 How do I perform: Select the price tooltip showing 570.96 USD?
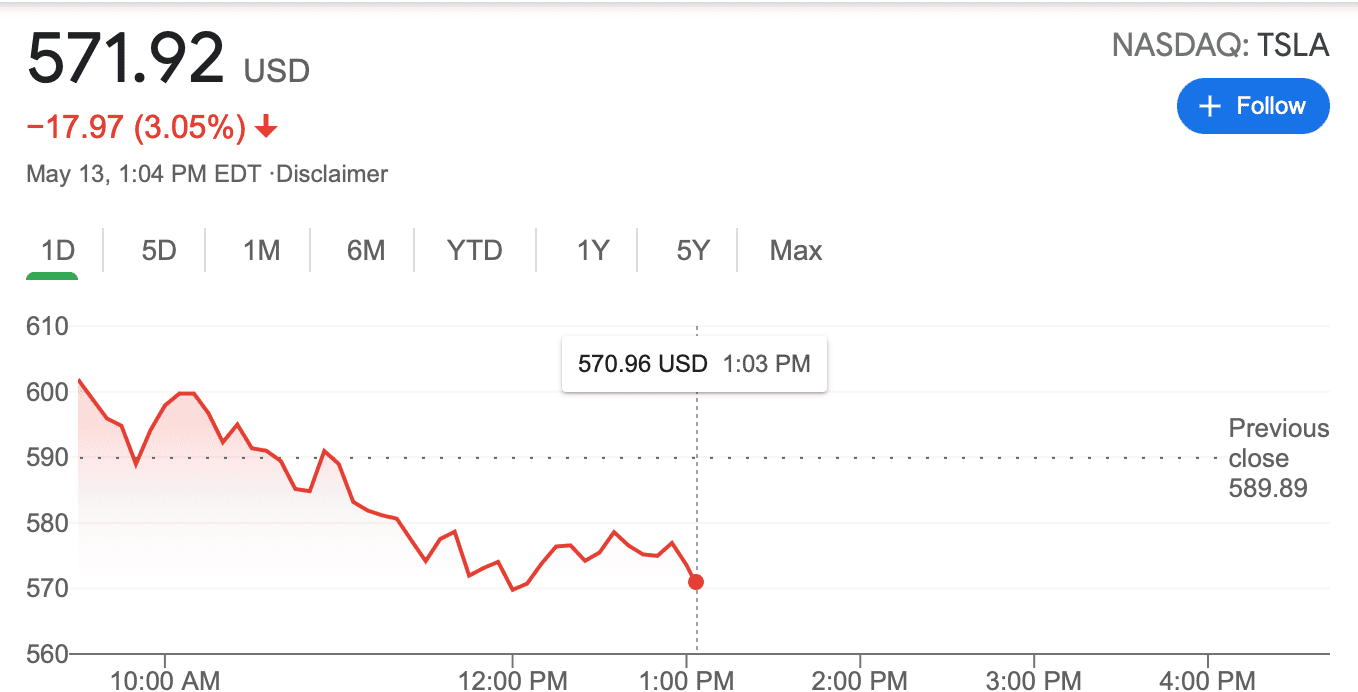click(x=694, y=364)
